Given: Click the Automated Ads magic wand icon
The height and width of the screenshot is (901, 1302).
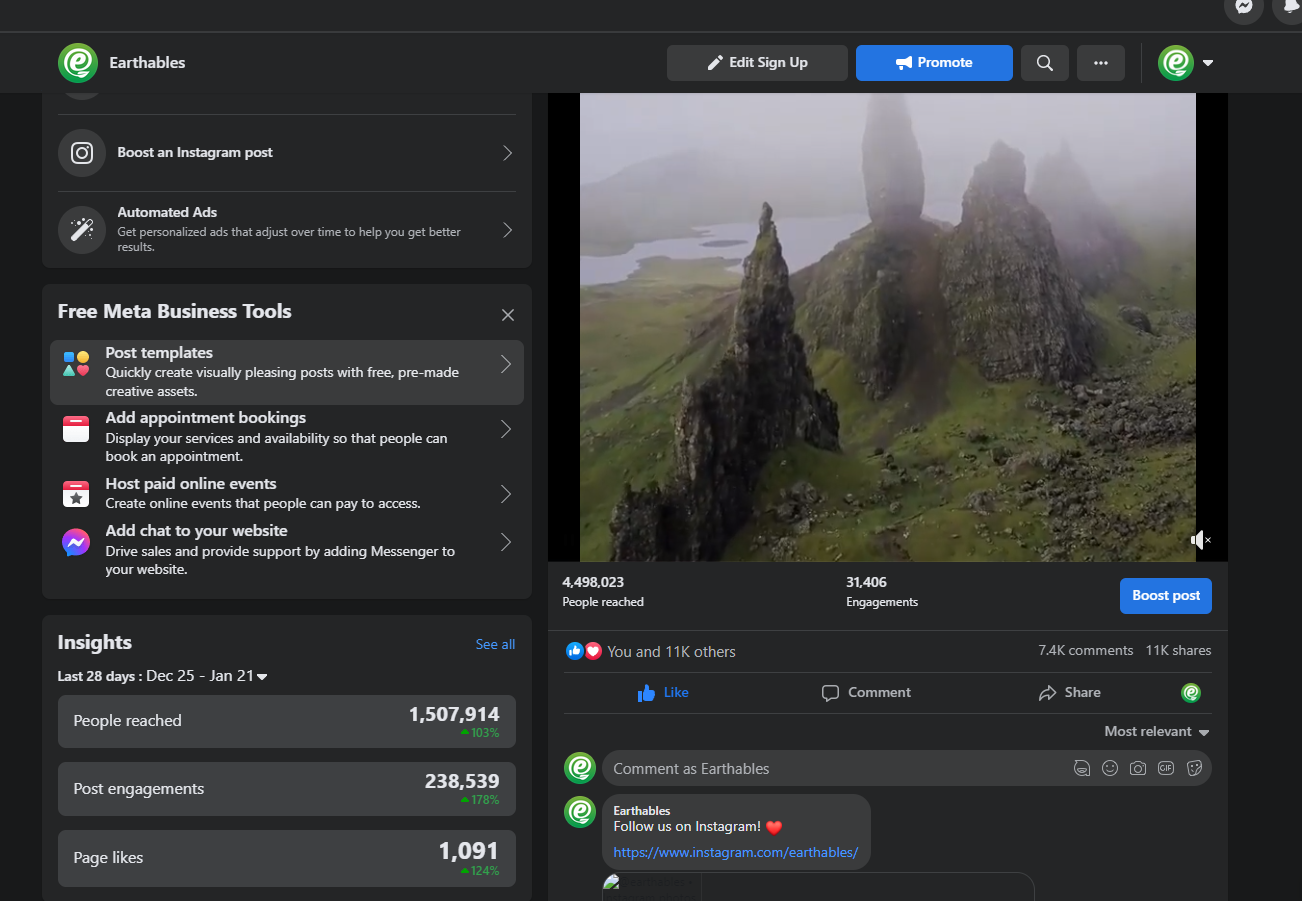Looking at the screenshot, I should pos(82,230).
